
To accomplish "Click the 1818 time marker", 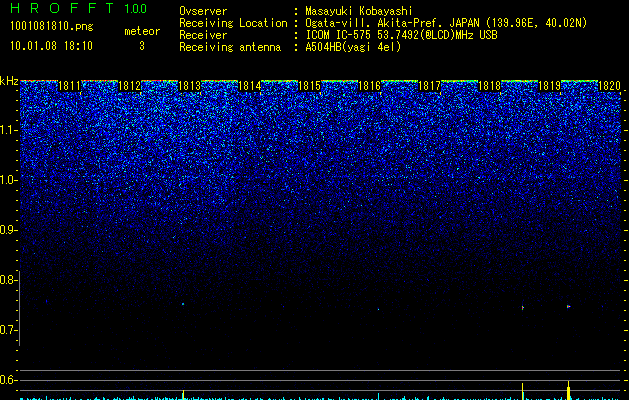I will [x=490, y=86].
